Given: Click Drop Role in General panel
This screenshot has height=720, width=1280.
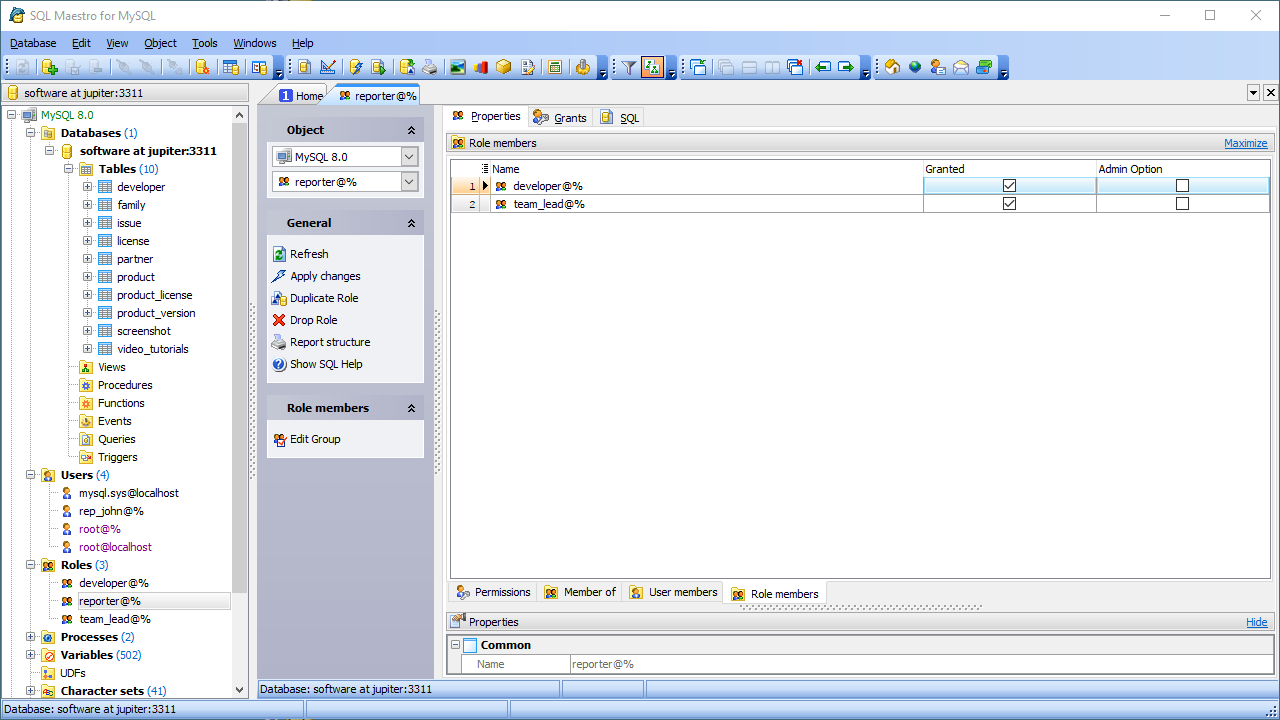Looking at the screenshot, I should [313, 320].
